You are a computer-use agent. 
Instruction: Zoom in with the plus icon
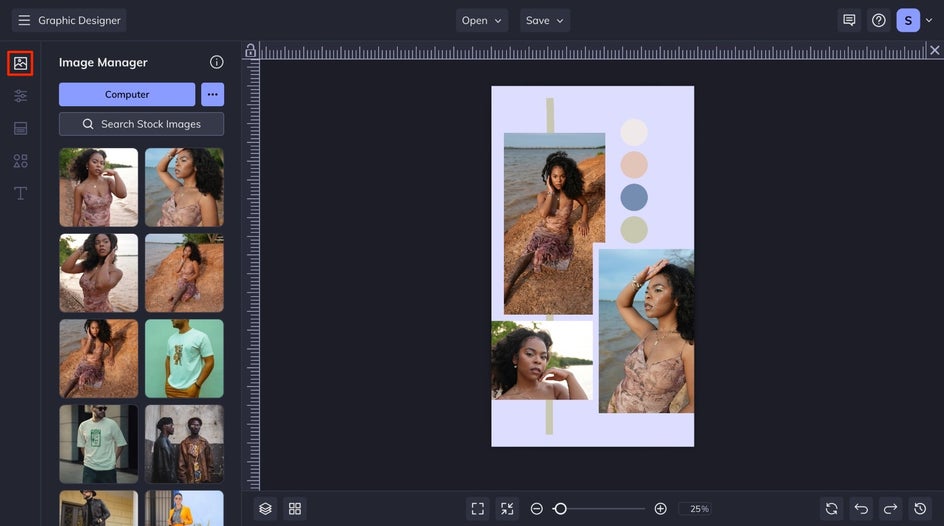[660, 509]
